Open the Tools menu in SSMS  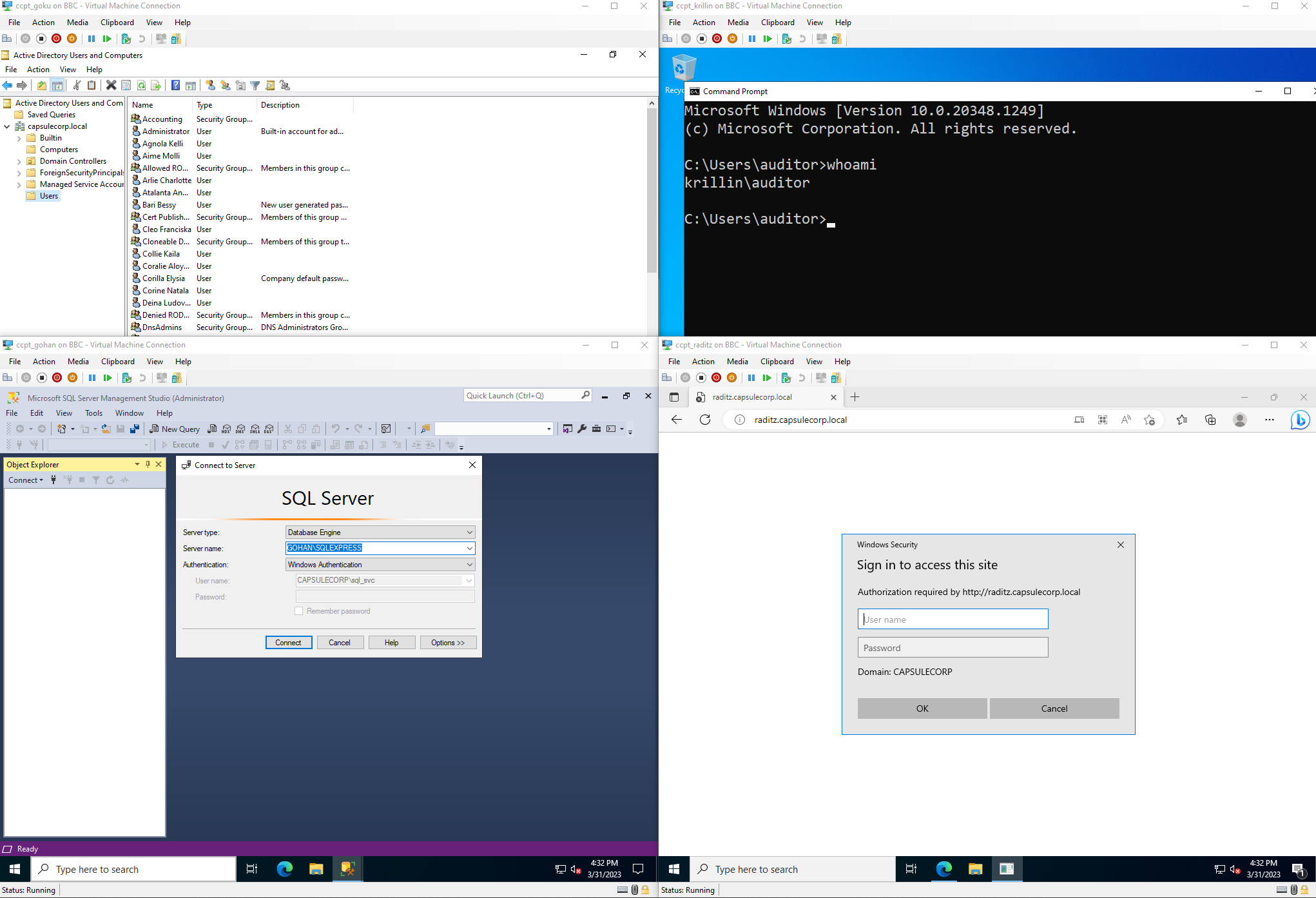coord(93,413)
